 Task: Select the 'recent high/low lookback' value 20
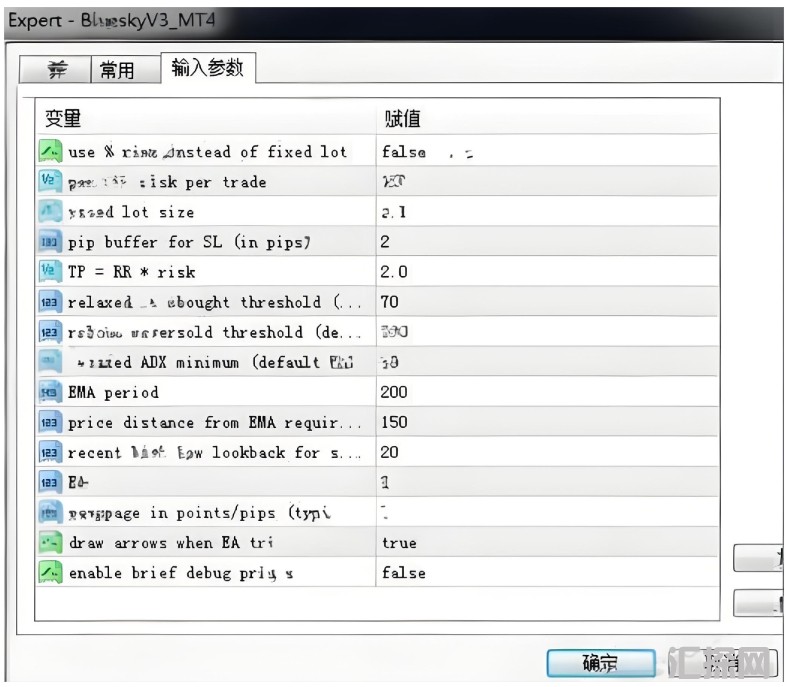pos(390,452)
